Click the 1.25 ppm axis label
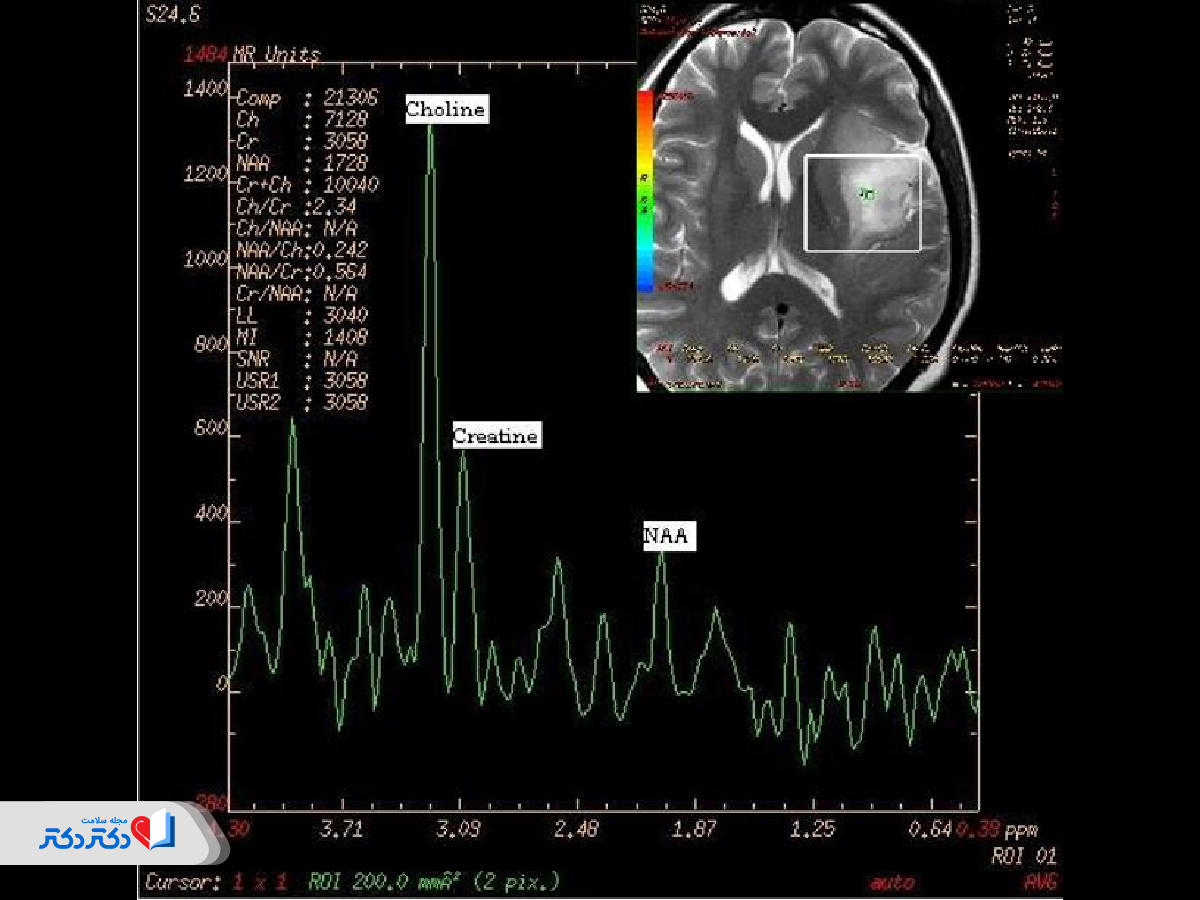This screenshot has height=900, width=1200. pyautogui.click(x=813, y=829)
